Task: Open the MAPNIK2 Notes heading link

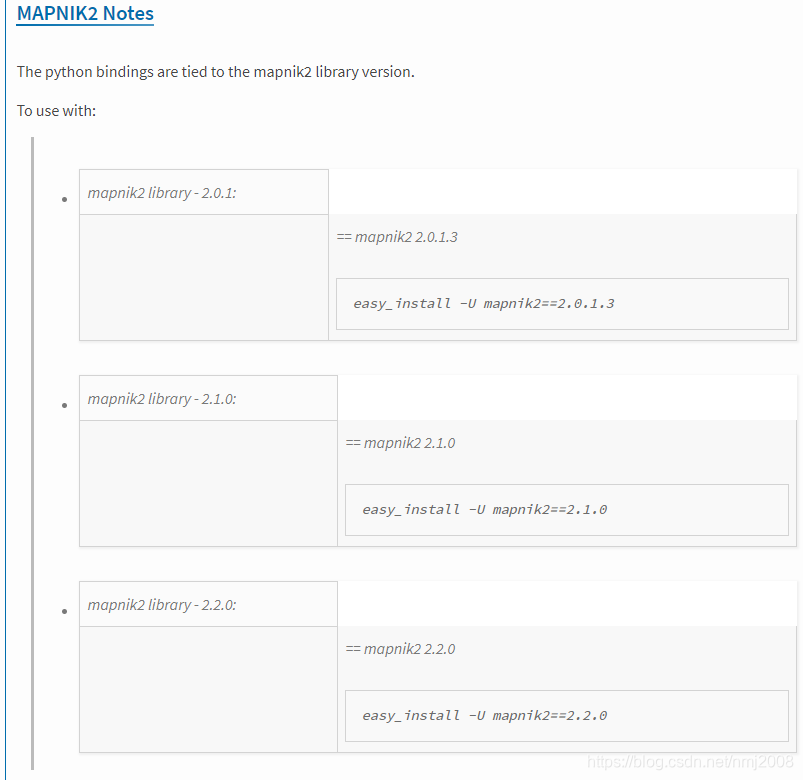Action: point(85,14)
